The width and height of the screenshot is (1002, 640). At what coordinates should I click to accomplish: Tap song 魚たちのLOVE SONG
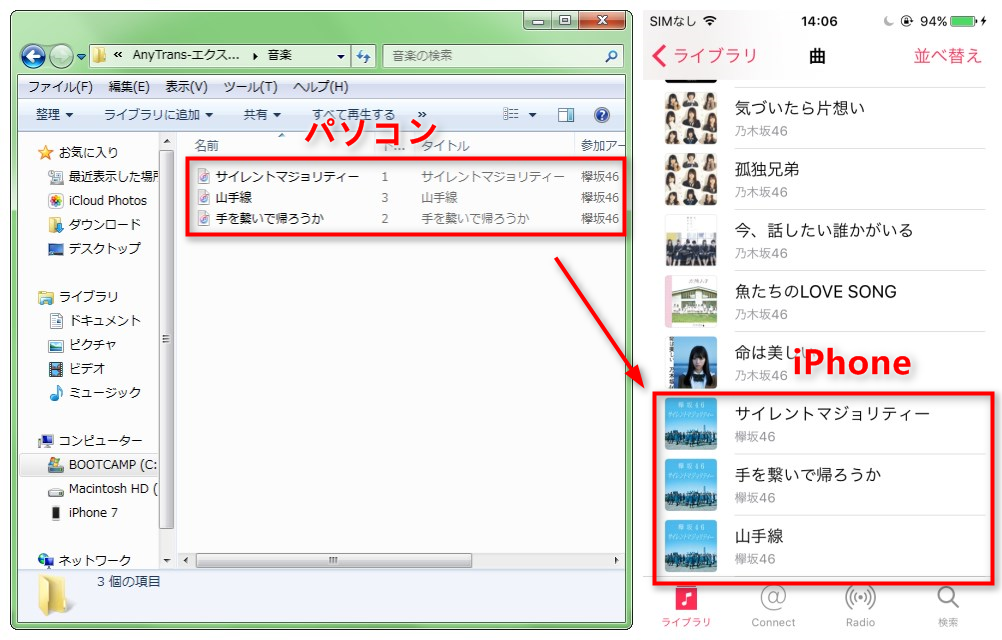click(x=825, y=301)
